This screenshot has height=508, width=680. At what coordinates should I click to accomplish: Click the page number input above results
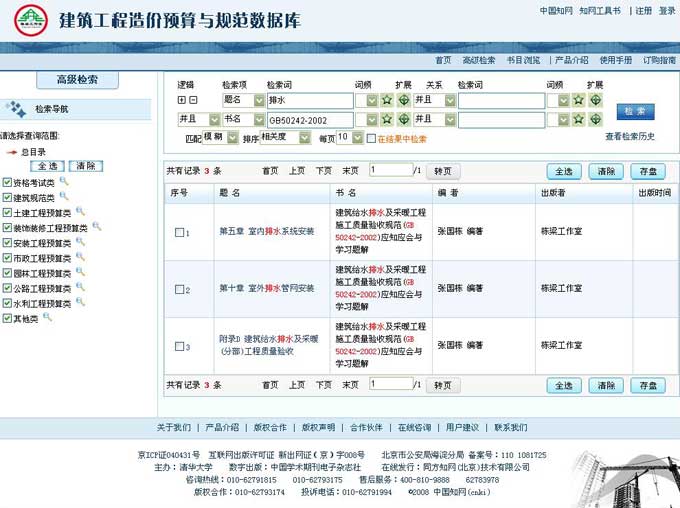[x=390, y=171]
